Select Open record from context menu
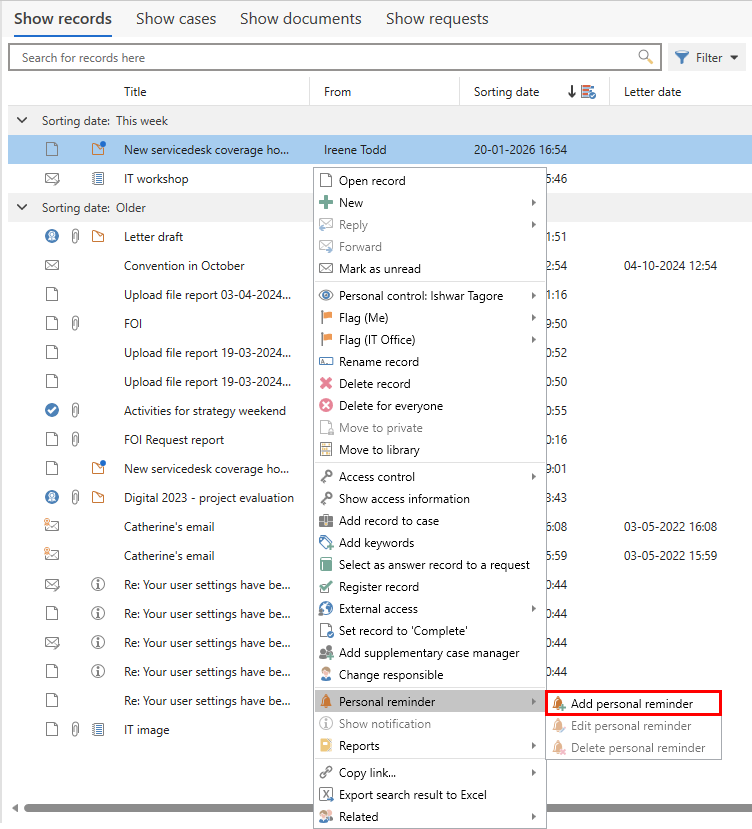The image size is (752, 829). click(429, 181)
